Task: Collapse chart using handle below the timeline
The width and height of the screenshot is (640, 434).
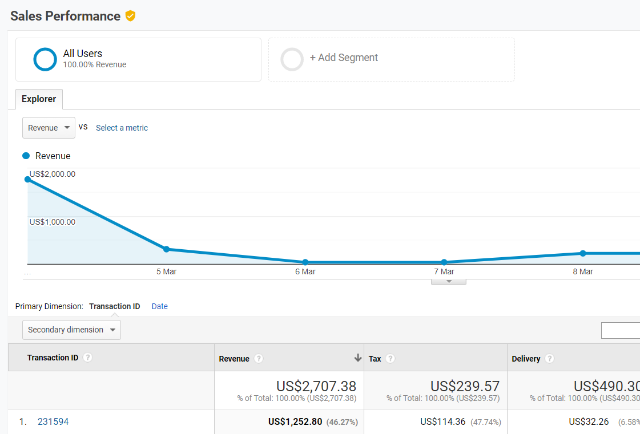Action: (x=448, y=281)
